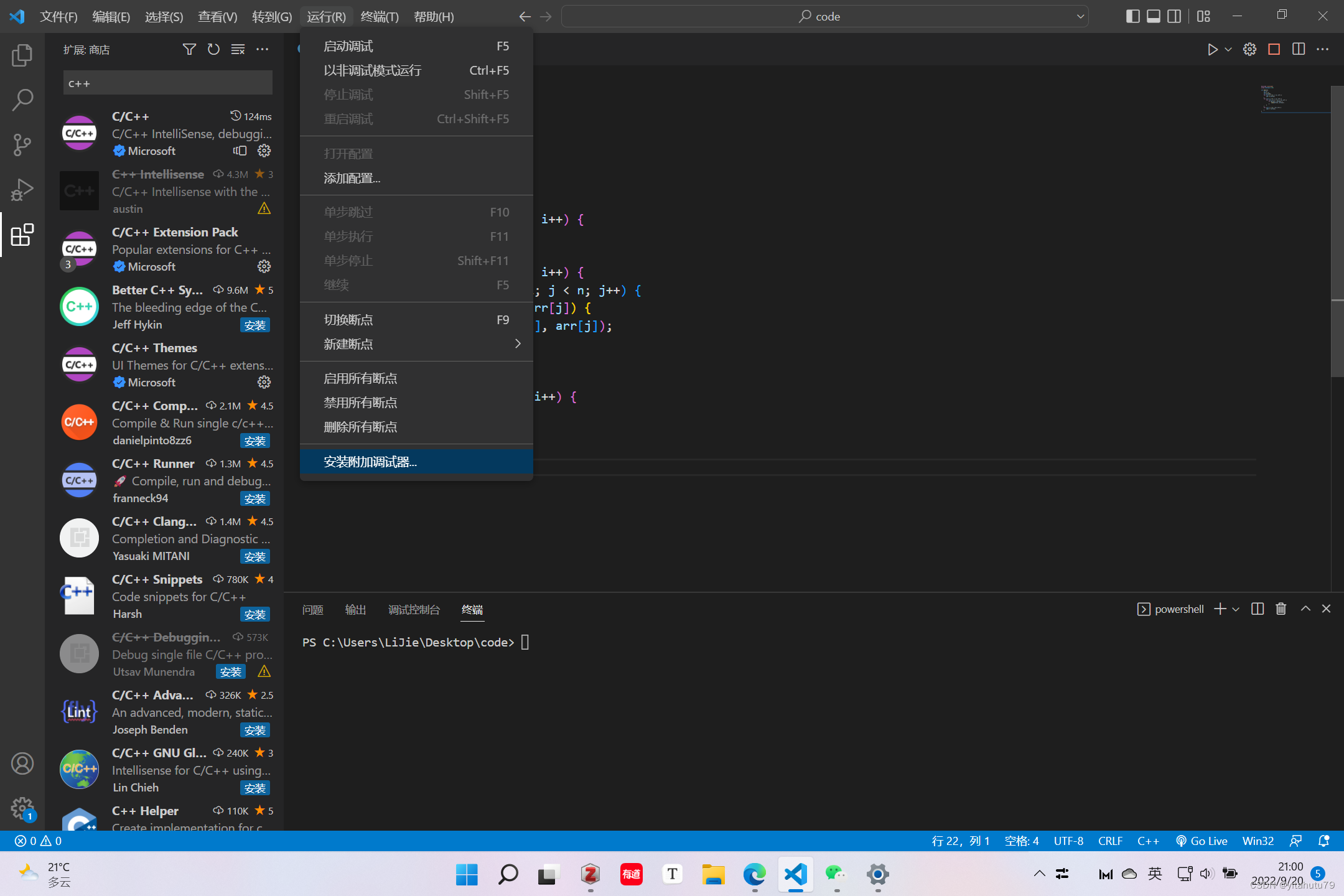The image size is (1344, 896).
Task: Open manage gear for C/C++ extension
Action: point(264,151)
